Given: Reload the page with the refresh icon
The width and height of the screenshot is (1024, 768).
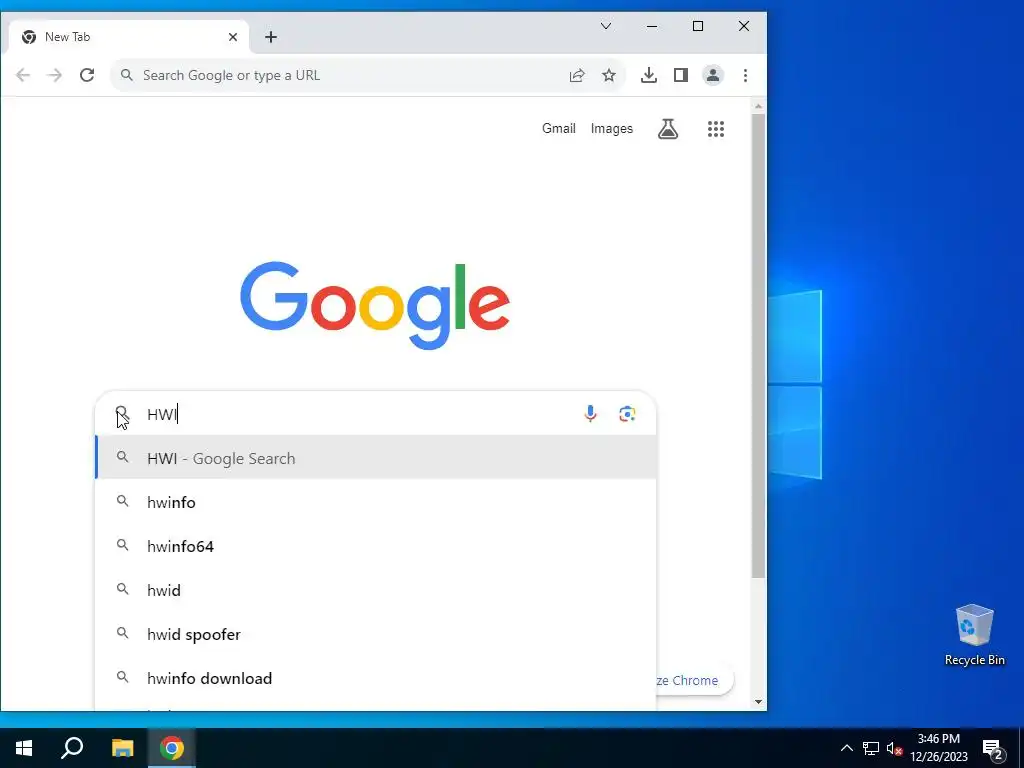Looking at the screenshot, I should 87,75.
